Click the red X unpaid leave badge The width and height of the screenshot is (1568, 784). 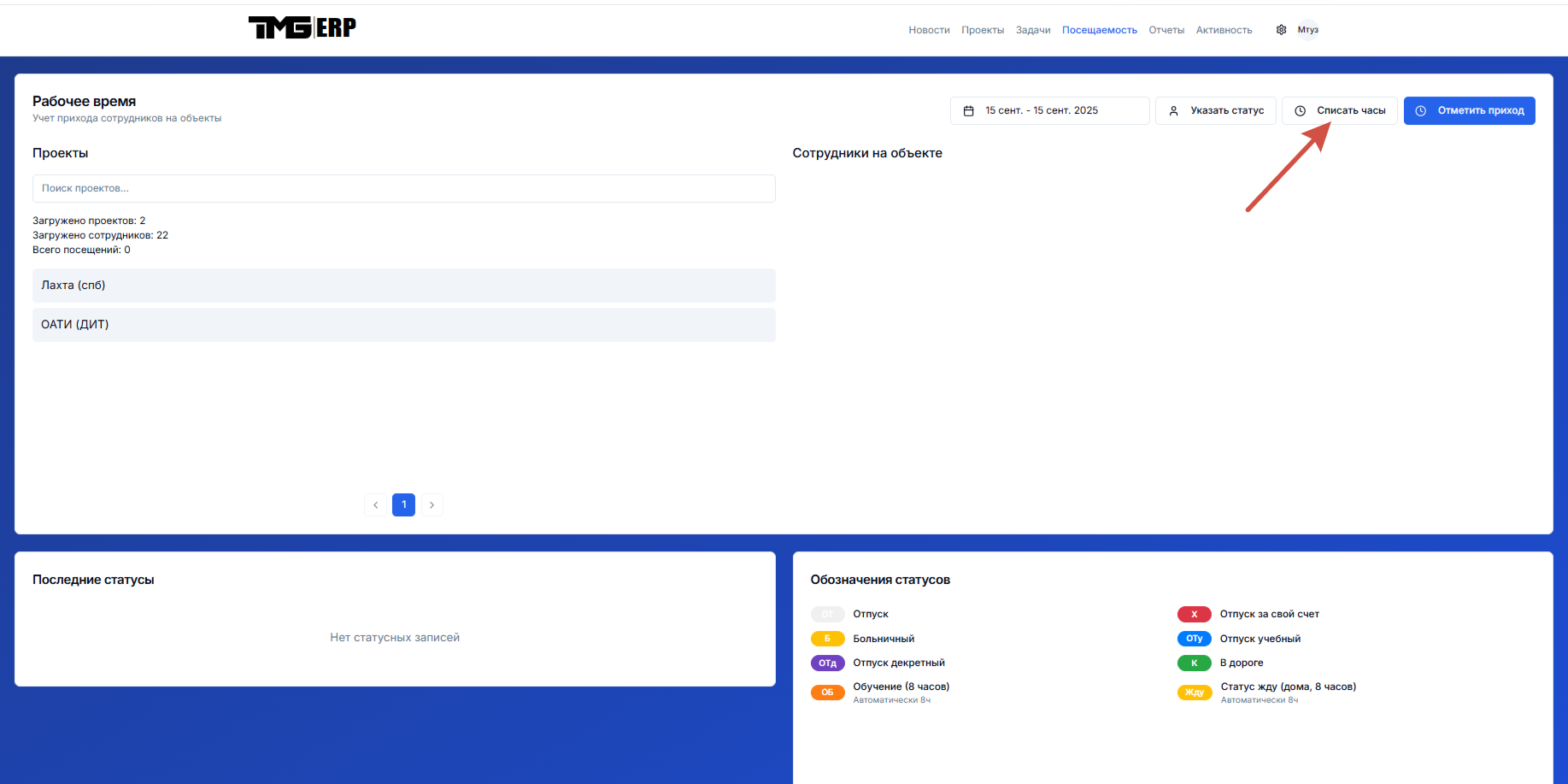pyautogui.click(x=1194, y=615)
